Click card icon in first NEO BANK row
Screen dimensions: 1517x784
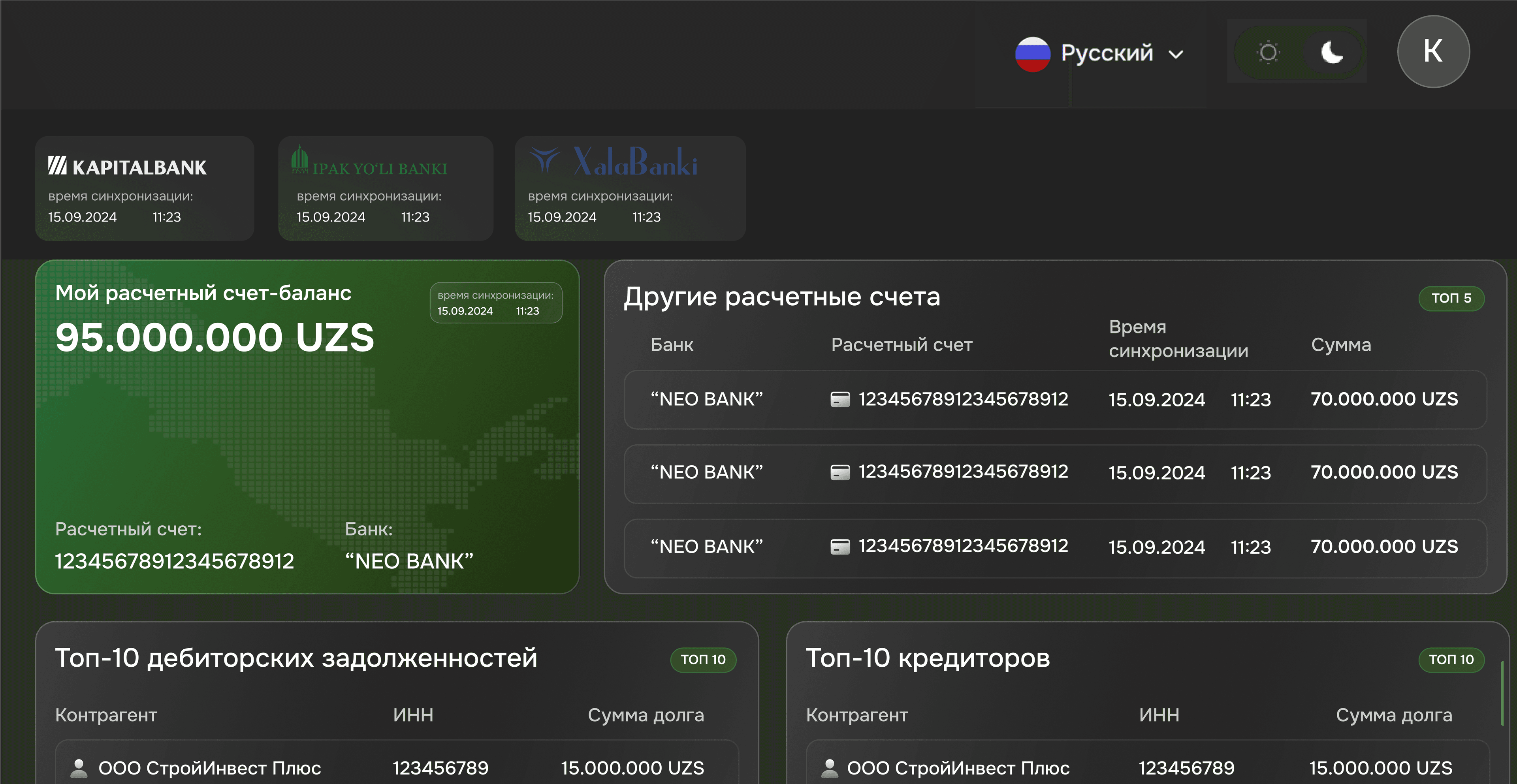tap(840, 400)
